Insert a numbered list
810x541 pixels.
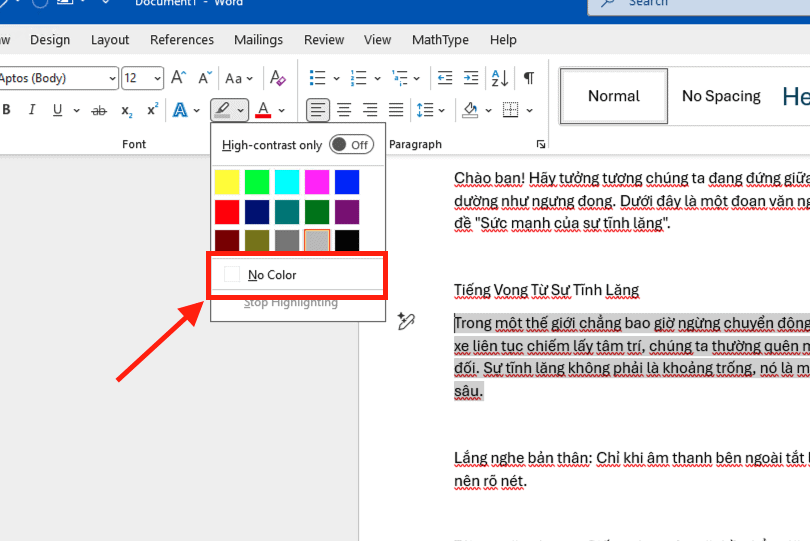358,78
